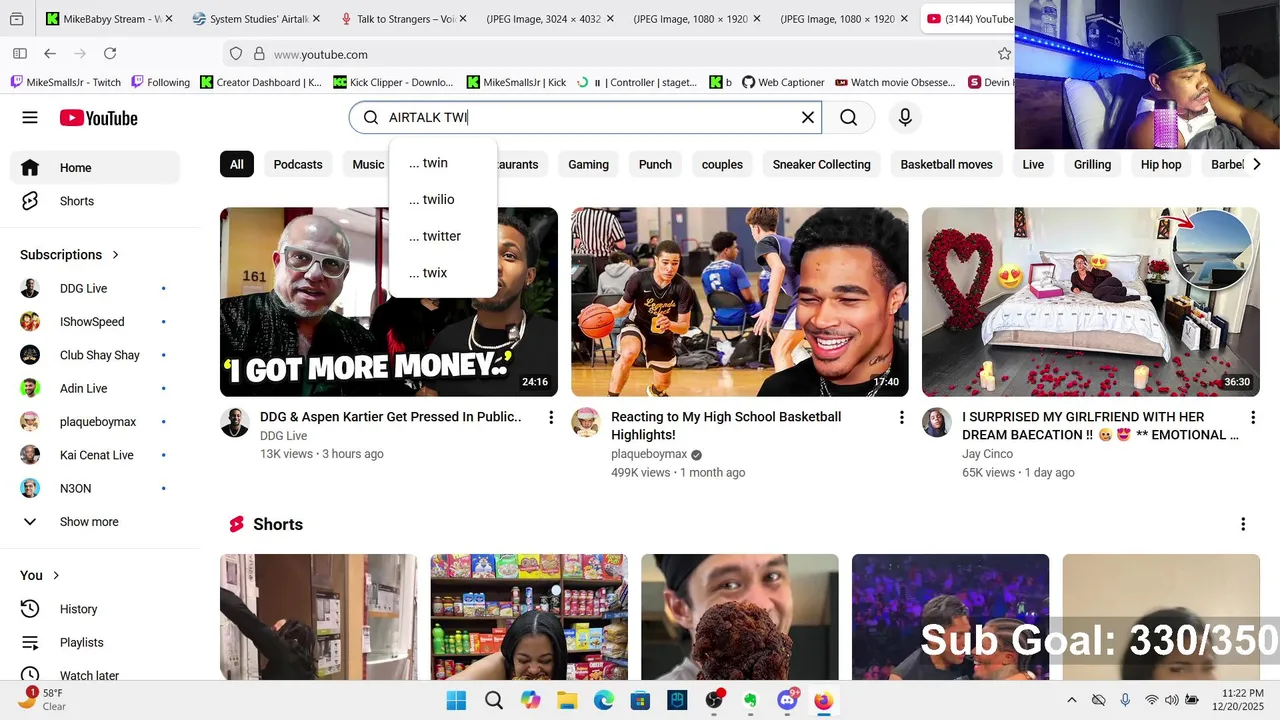The height and width of the screenshot is (720, 1280).
Task: Show more filter chips with the right arrow
Action: coord(1257,164)
